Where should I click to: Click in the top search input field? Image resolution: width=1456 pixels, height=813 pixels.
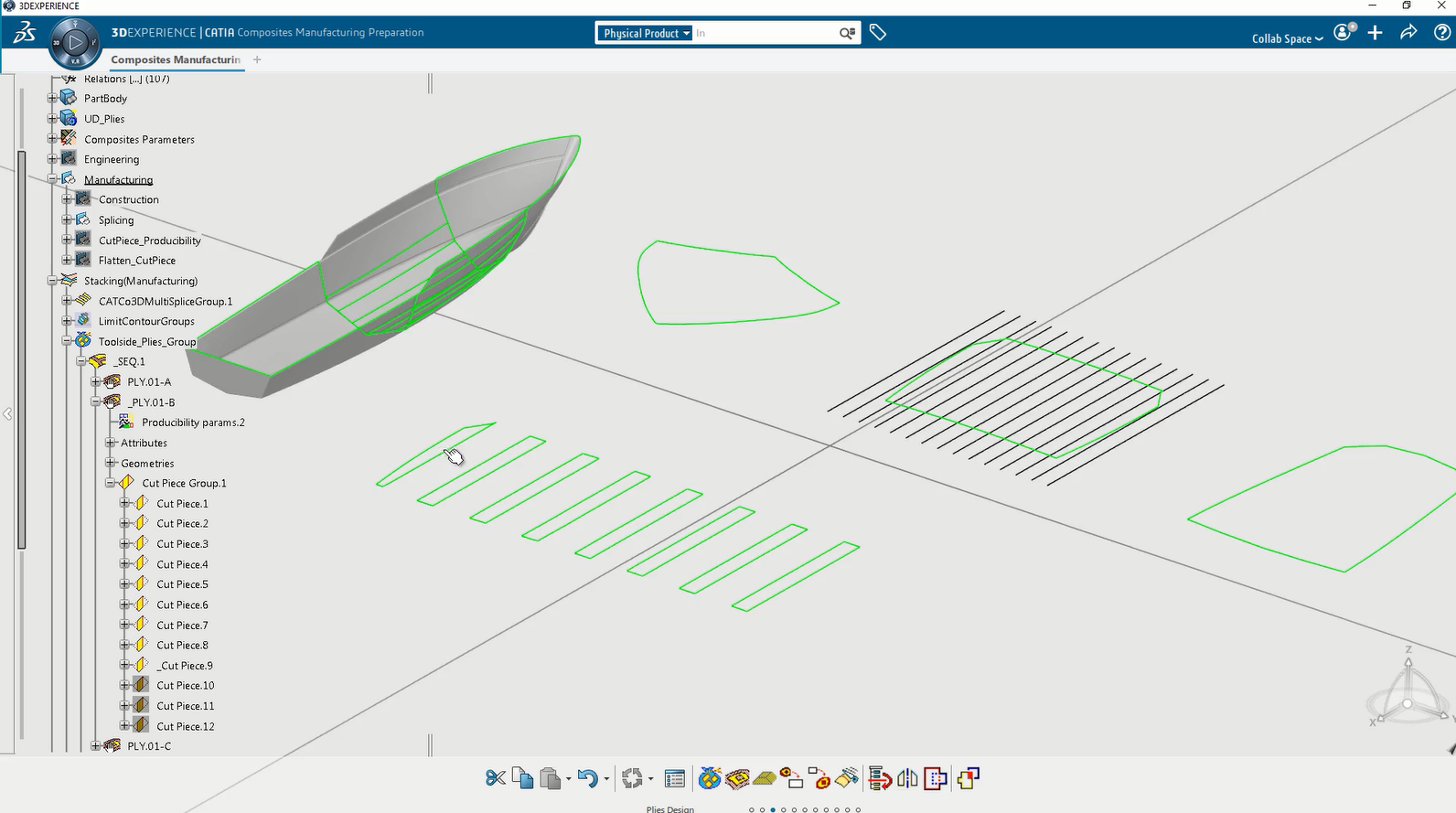[764, 33]
